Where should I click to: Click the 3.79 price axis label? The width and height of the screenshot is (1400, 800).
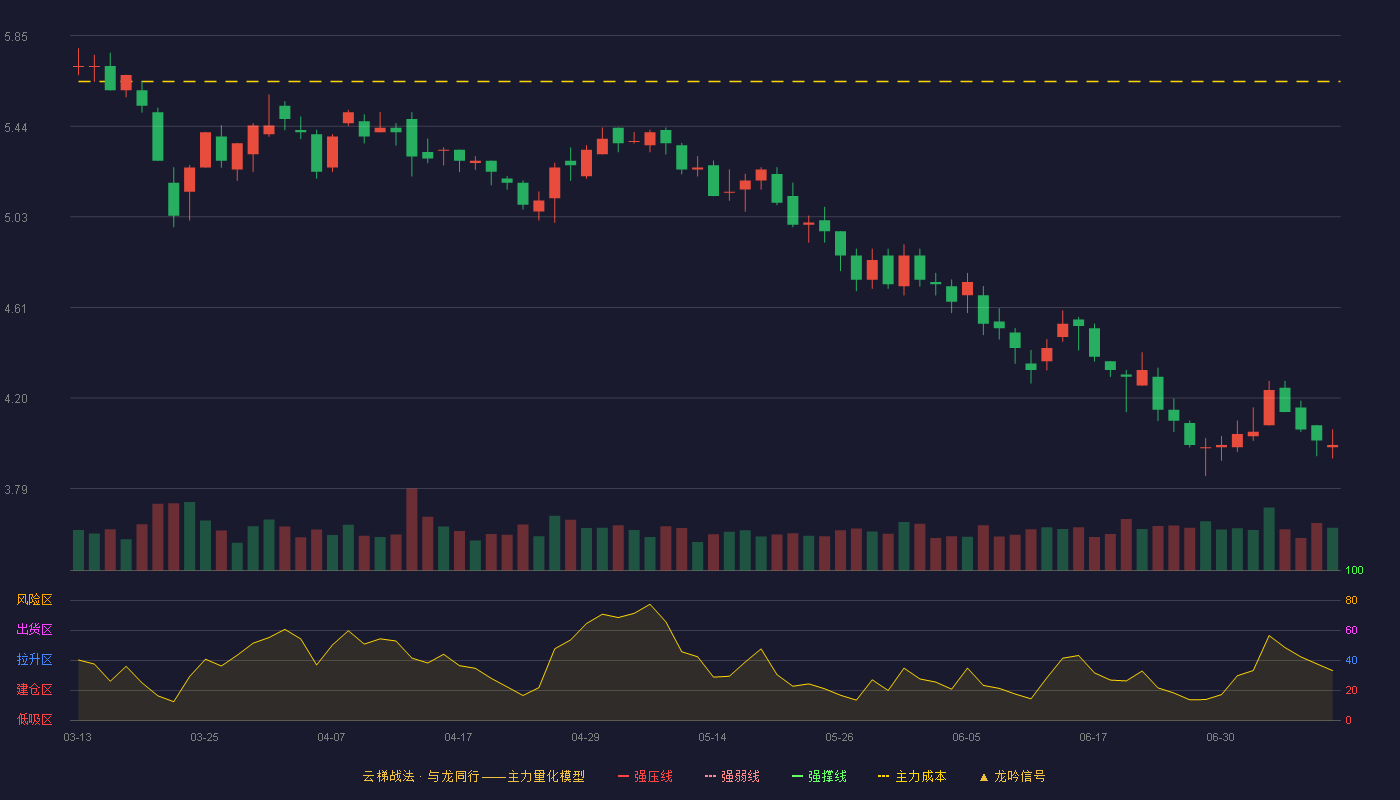click(16, 490)
